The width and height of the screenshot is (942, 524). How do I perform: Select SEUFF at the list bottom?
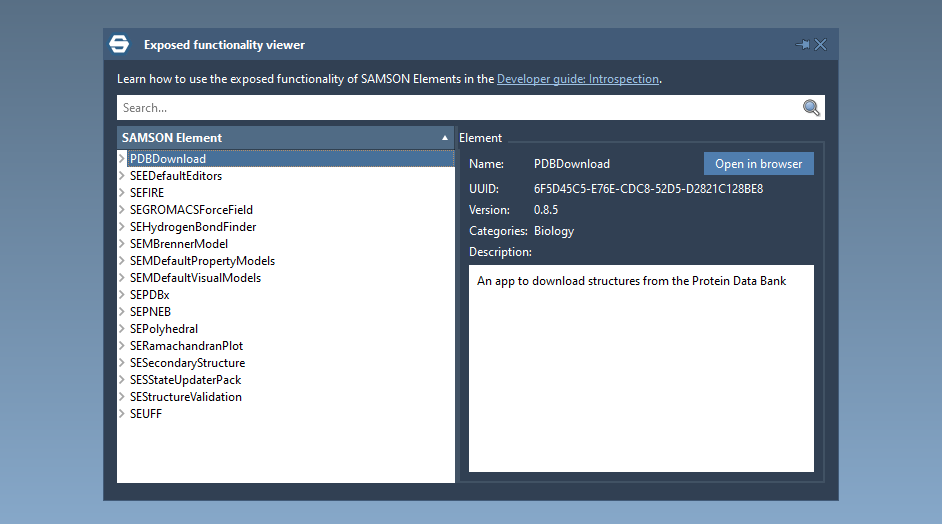tap(145, 414)
